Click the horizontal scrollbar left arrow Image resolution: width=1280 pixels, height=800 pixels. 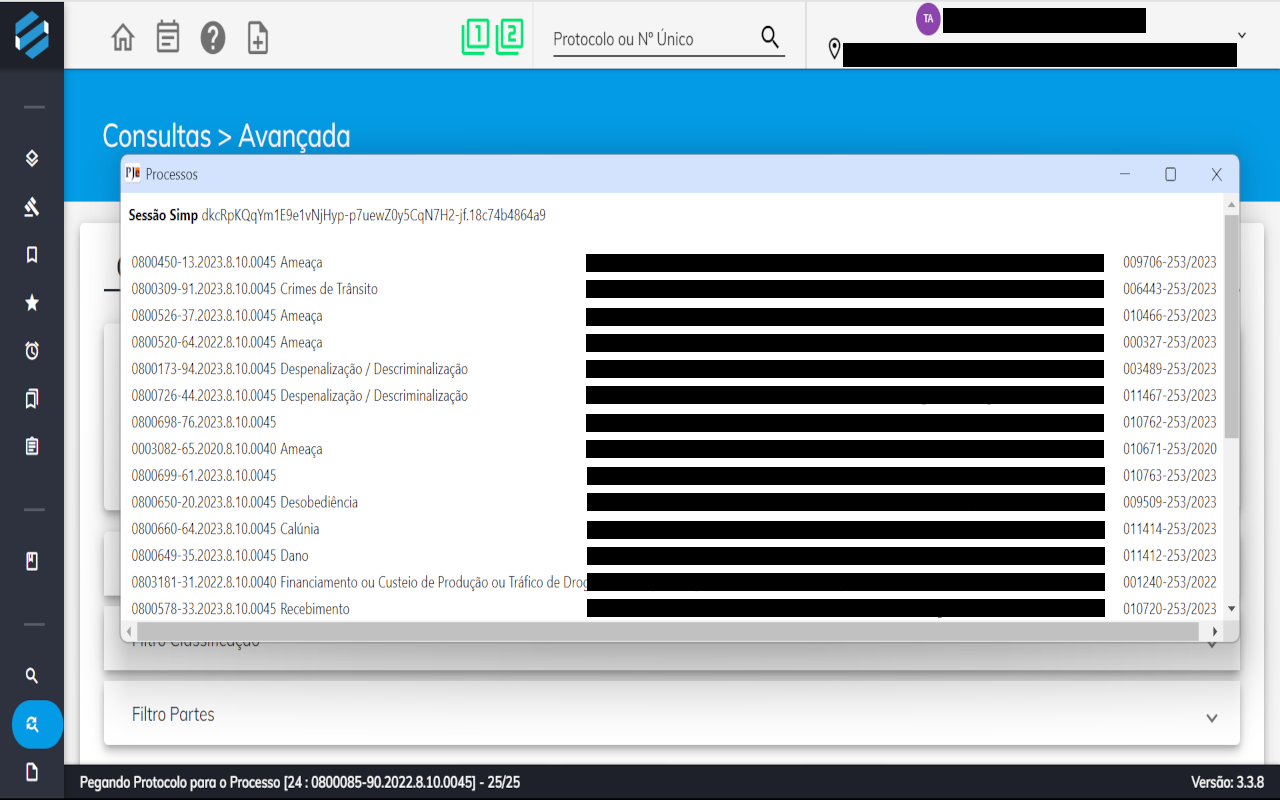pyautogui.click(x=128, y=632)
